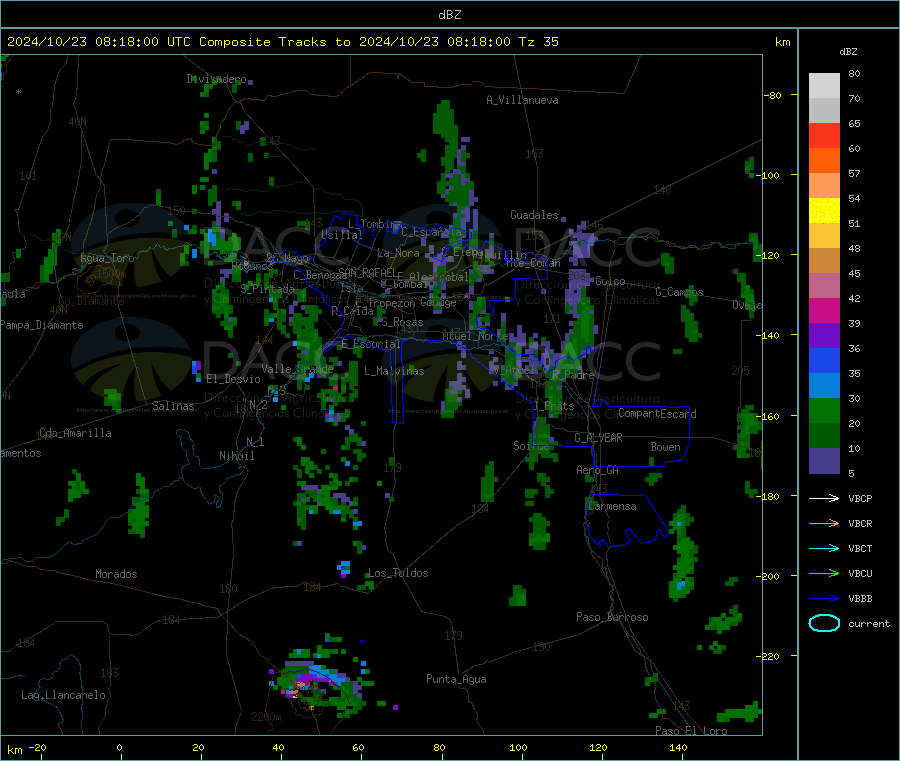Click the Lag.Llancanelo map label
The width and height of the screenshot is (900, 761).
[x=63, y=695]
